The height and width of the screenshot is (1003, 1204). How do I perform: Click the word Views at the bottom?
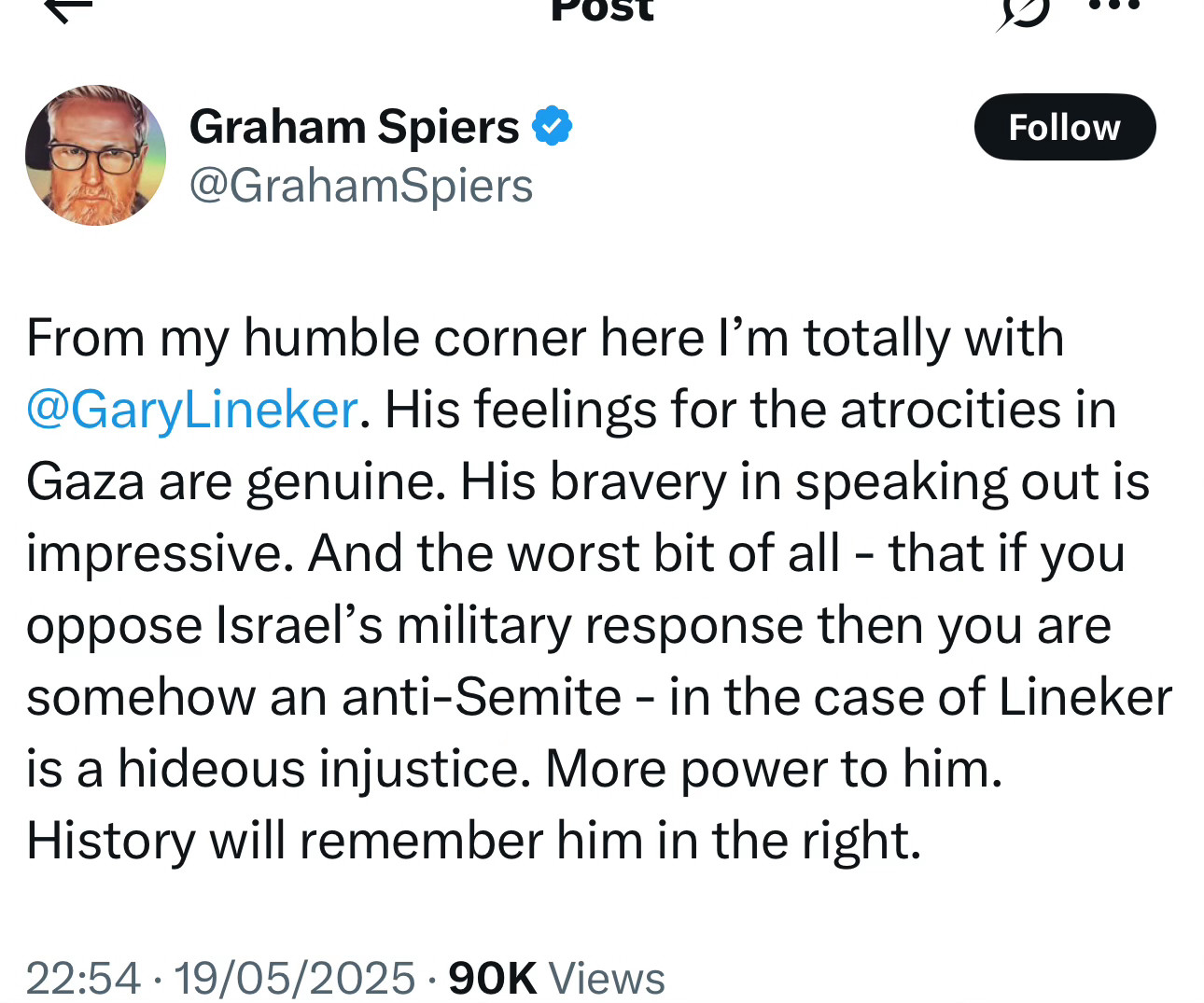(607, 978)
